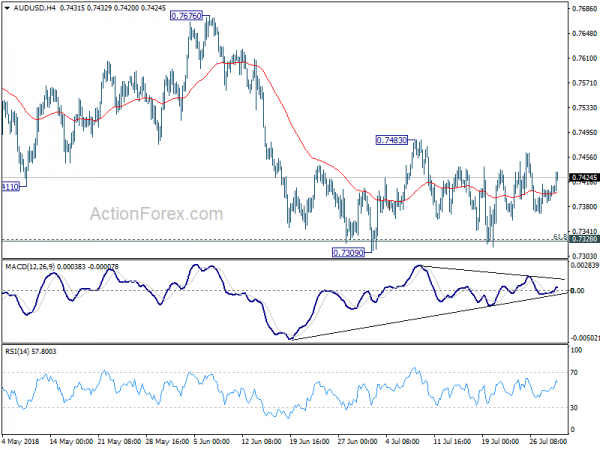Viewport: 600px width, 450px height.
Task: Click the 0.73280 level marker on price axis
Action: [584, 239]
